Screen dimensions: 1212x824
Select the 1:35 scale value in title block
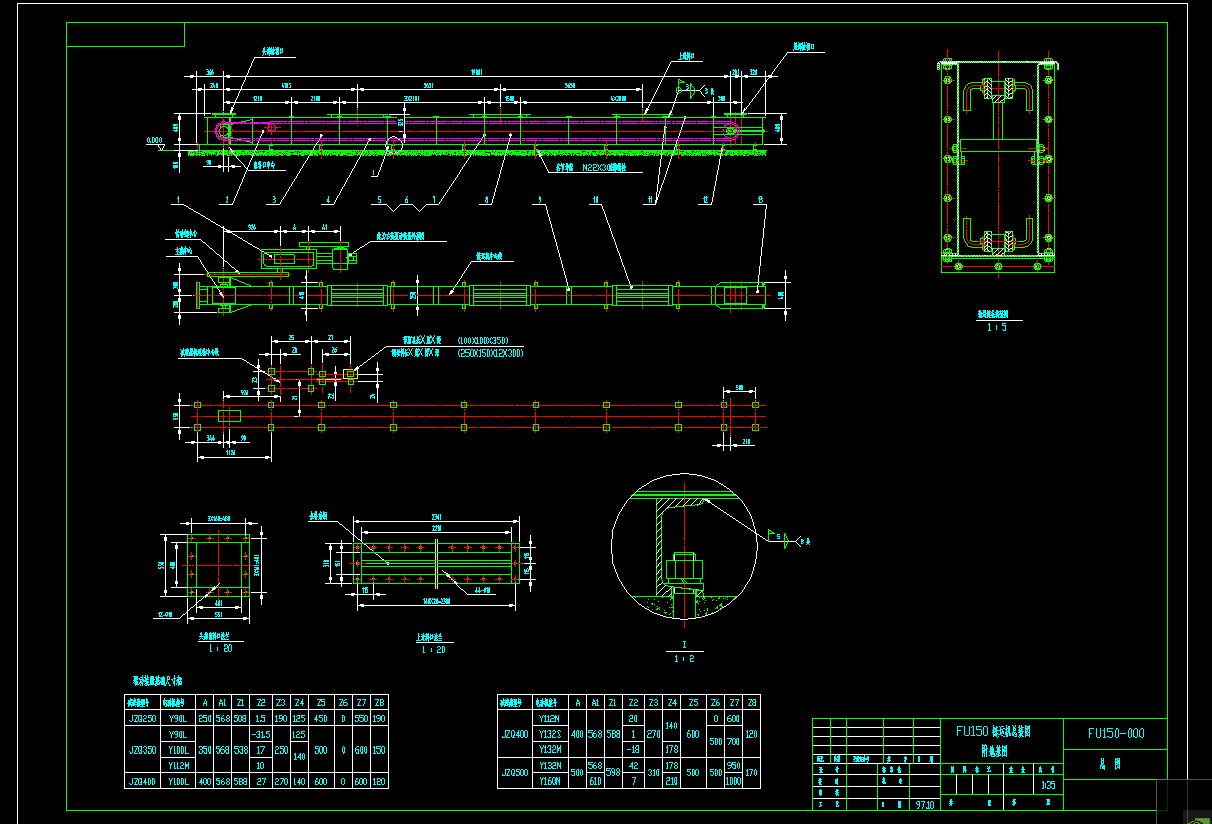click(x=1048, y=783)
